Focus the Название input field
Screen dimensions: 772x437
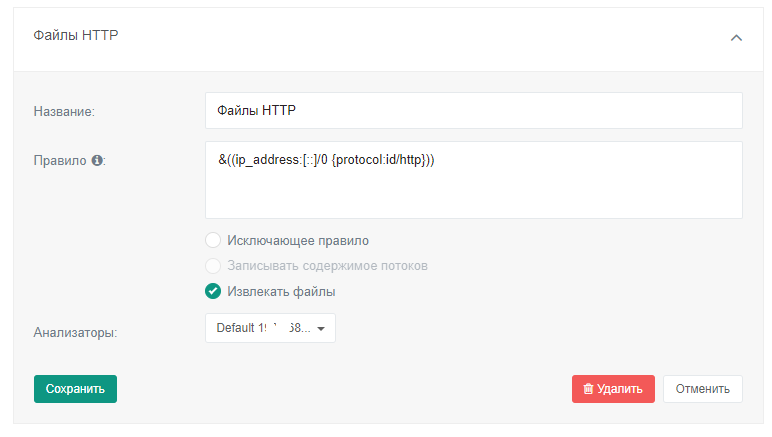(473, 111)
